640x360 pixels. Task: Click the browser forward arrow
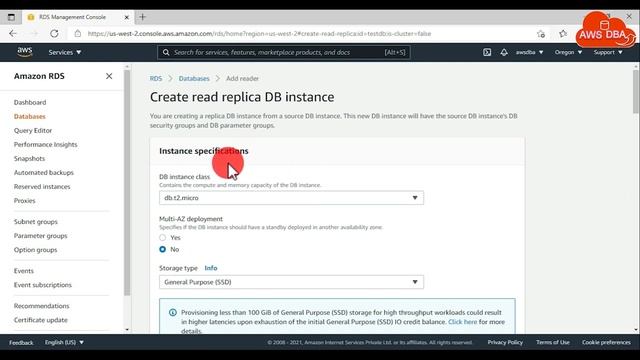point(34,33)
